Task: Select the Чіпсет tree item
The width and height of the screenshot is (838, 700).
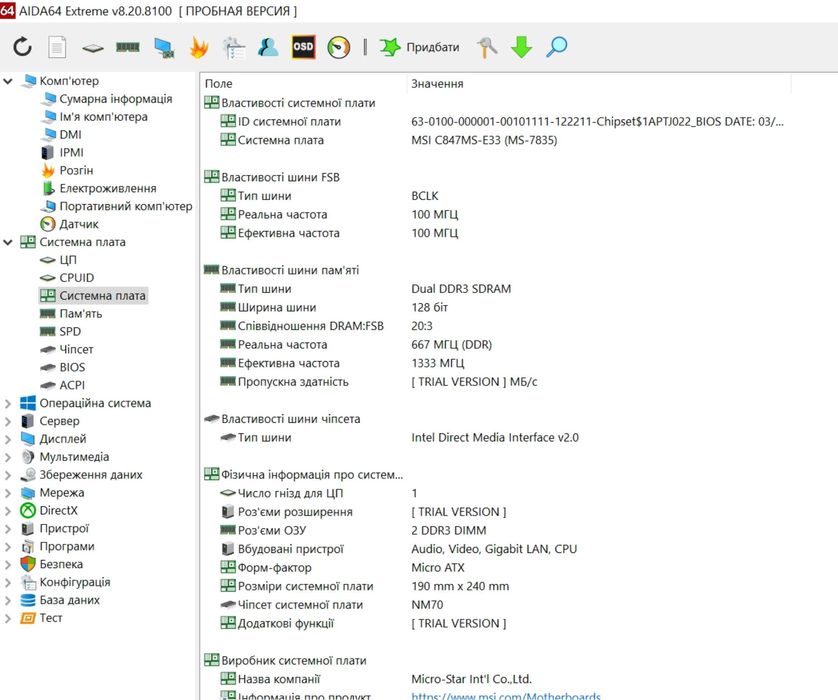Action: [76, 349]
